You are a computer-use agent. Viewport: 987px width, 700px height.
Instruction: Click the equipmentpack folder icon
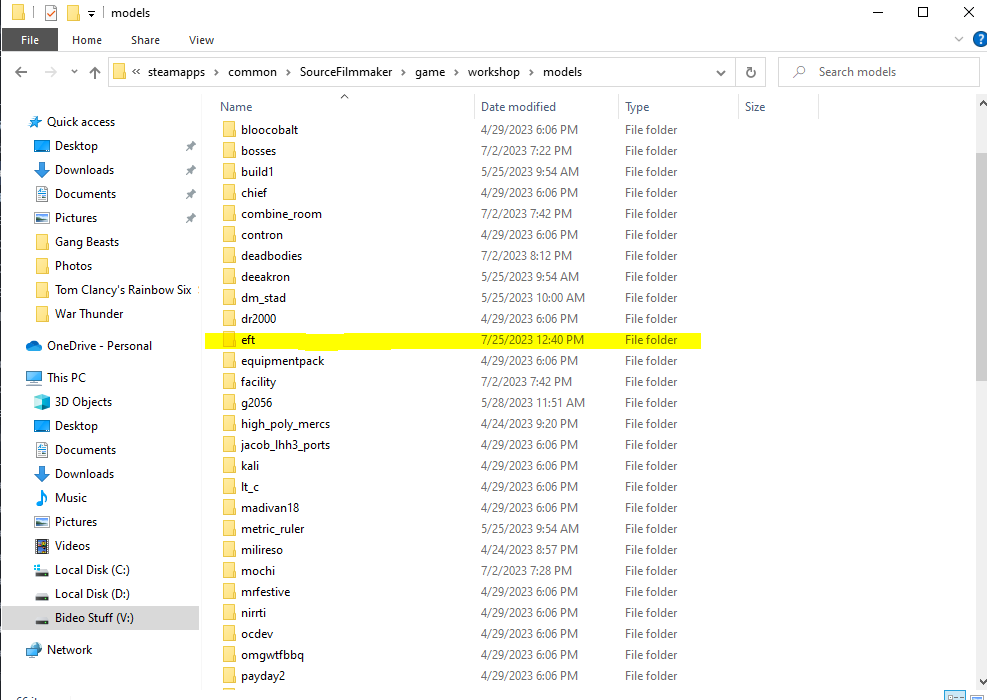(x=228, y=361)
